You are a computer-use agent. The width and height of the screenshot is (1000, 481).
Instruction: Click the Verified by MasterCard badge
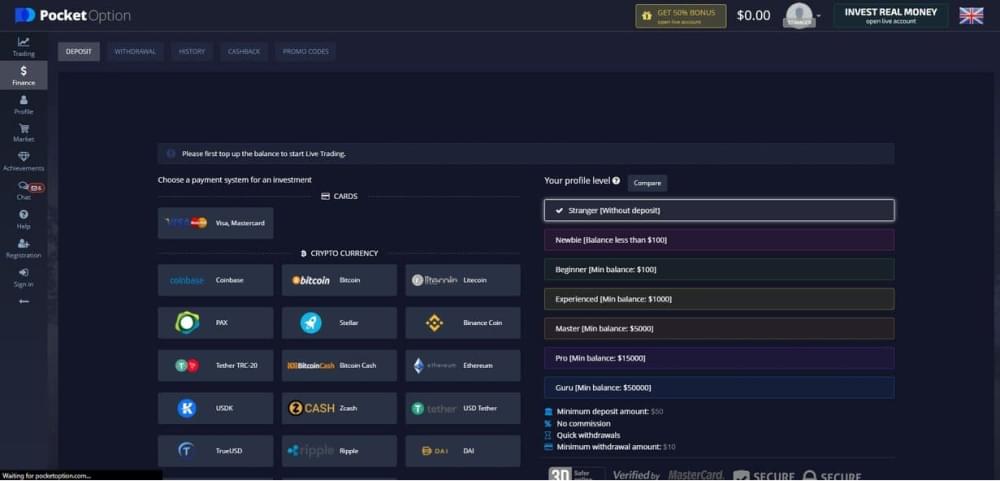(668, 475)
